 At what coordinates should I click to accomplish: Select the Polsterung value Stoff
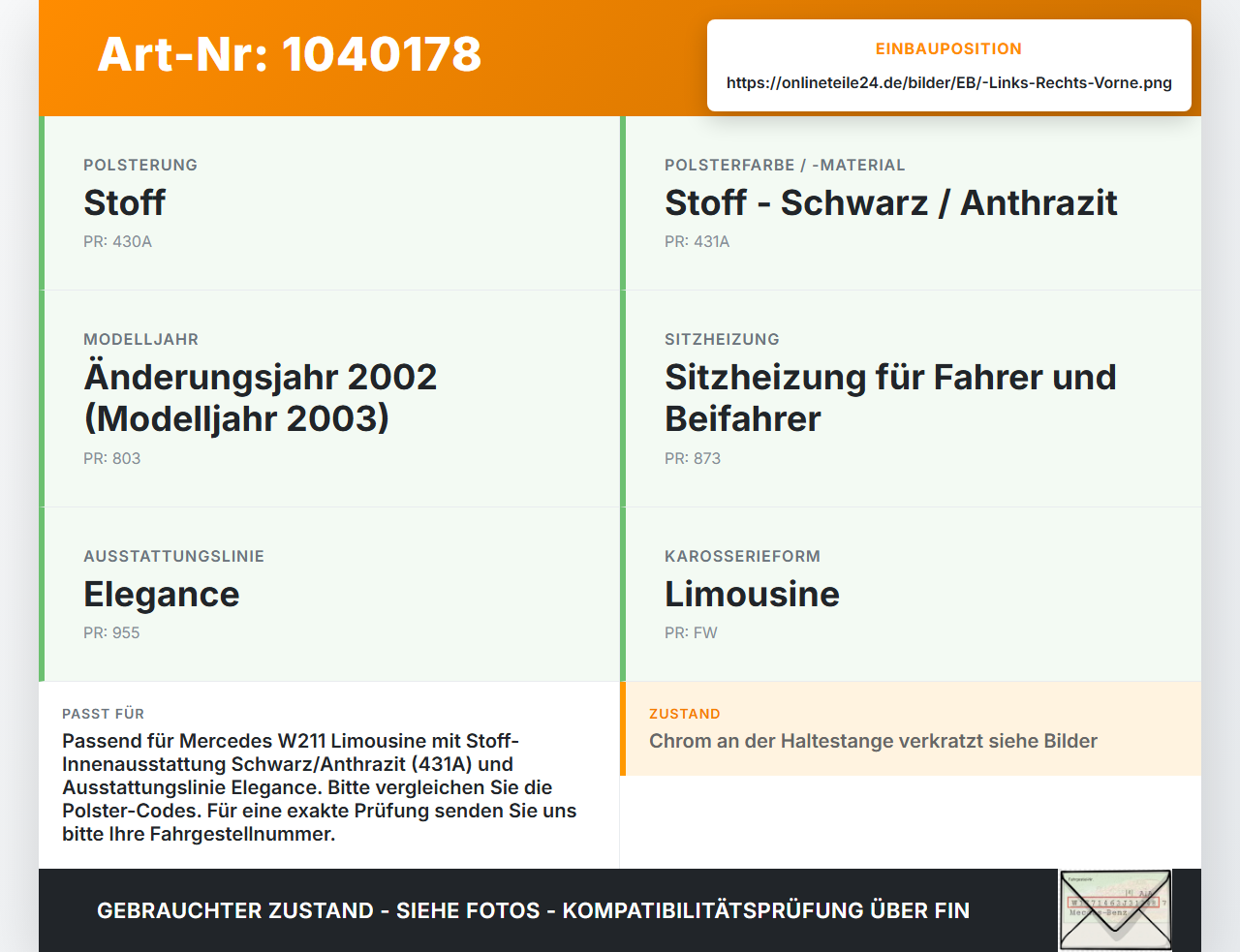click(x=124, y=202)
